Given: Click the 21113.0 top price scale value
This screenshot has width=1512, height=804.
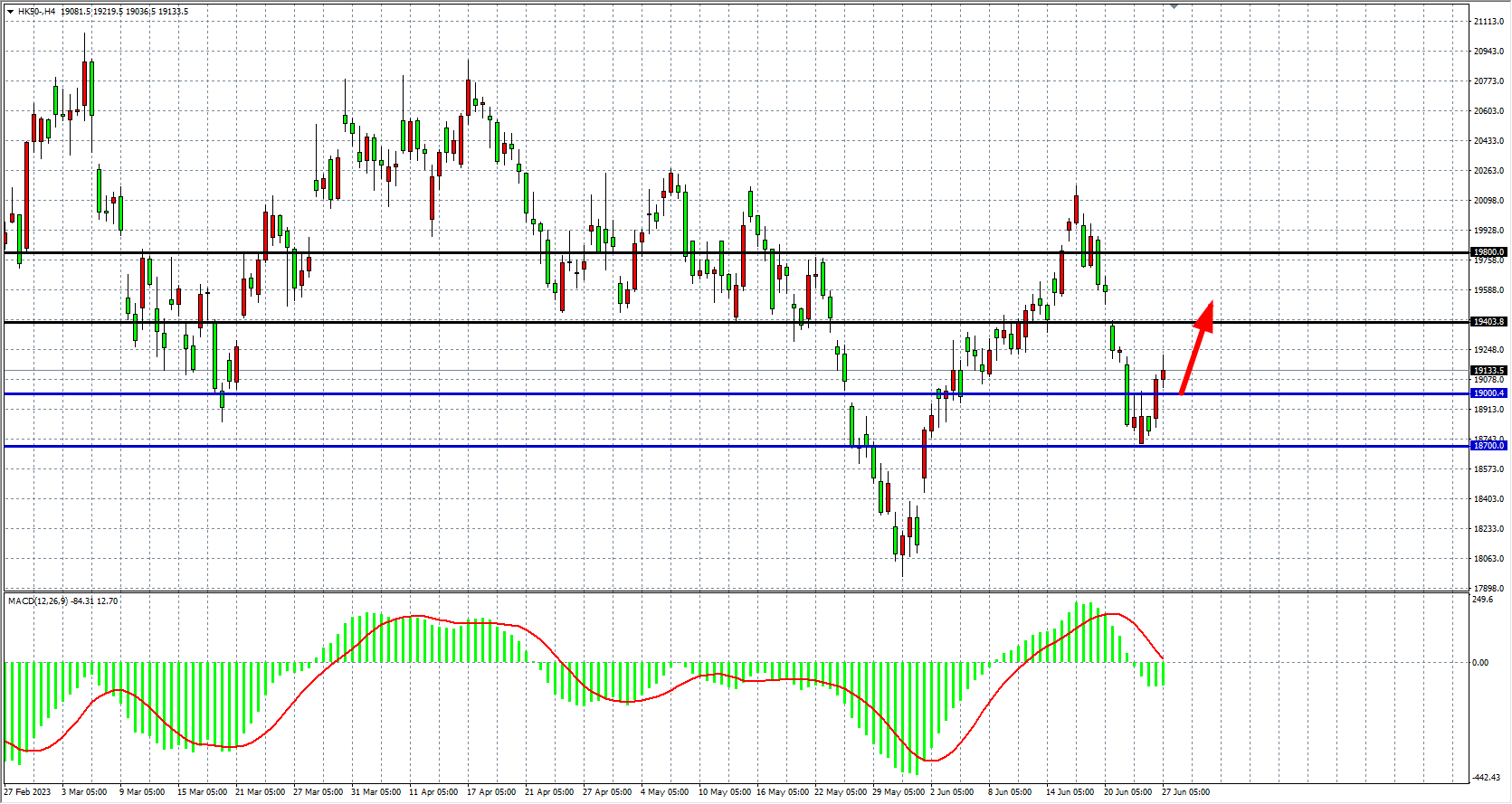Looking at the screenshot, I should (x=1488, y=22).
